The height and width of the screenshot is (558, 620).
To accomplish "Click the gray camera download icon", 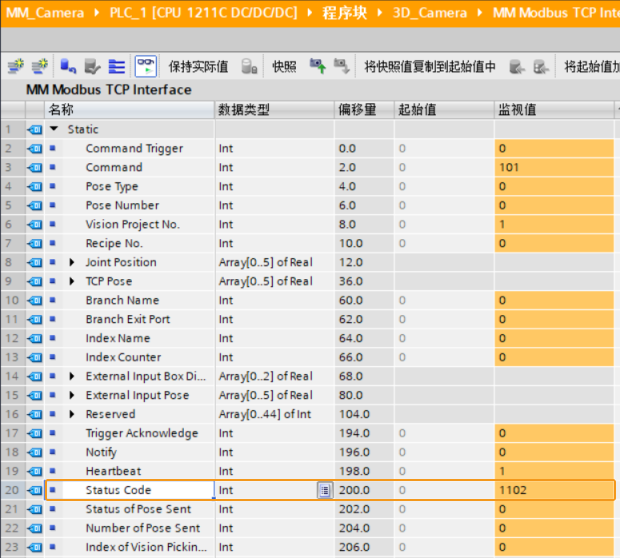I will [x=342, y=66].
